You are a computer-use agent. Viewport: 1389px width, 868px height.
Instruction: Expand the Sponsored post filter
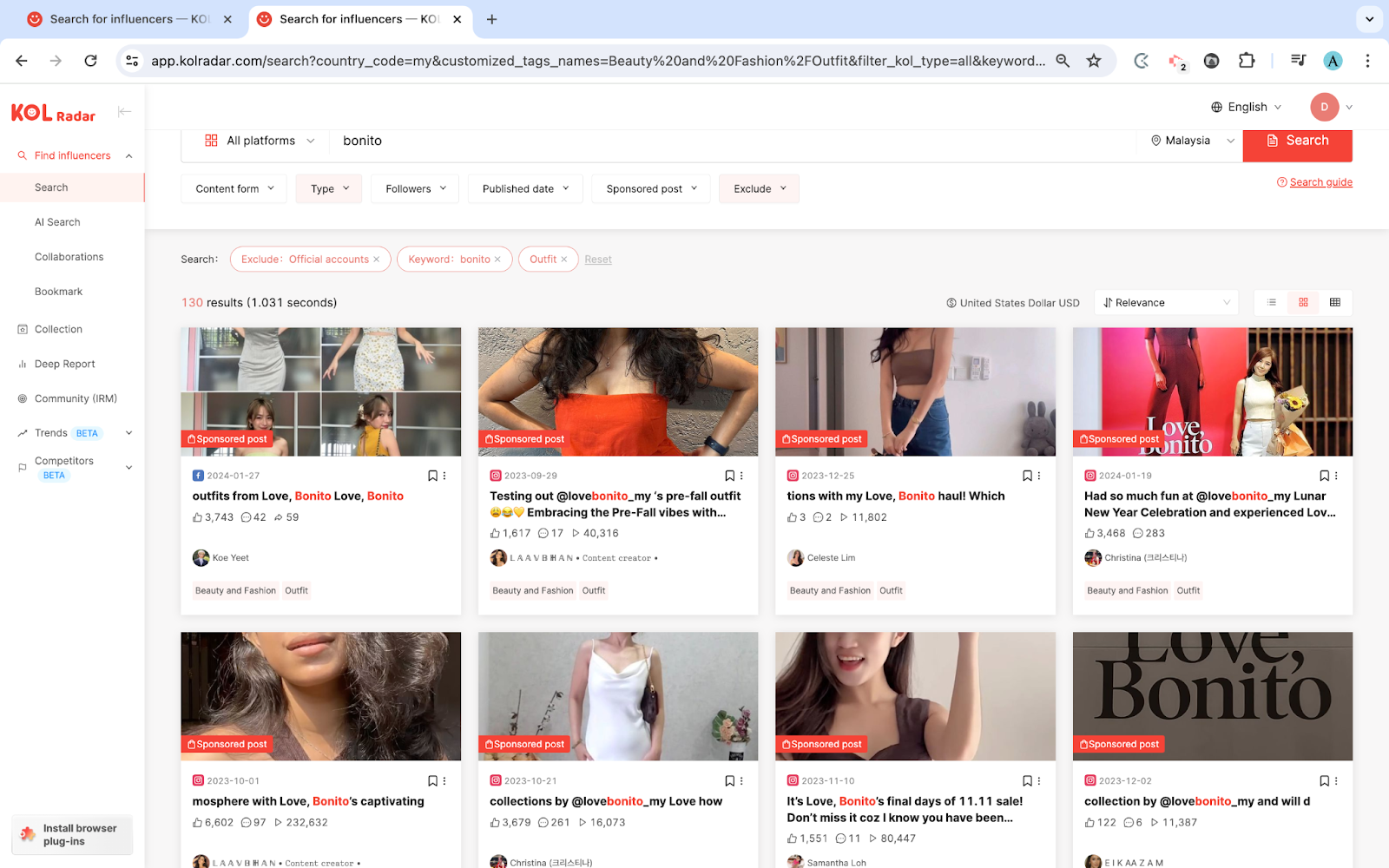point(651,188)
